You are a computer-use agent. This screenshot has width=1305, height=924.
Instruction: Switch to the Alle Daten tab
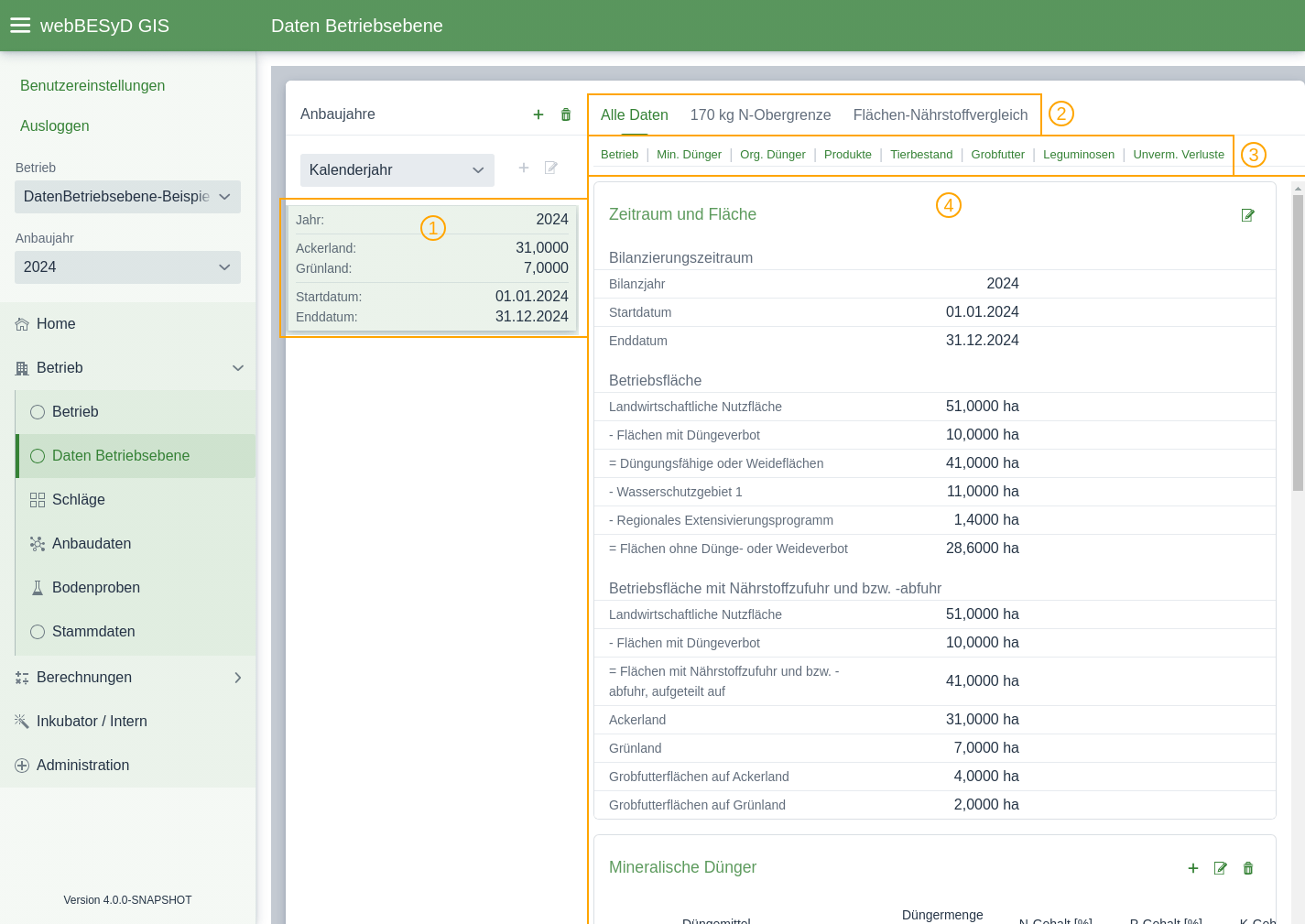(x=635, y=115)
